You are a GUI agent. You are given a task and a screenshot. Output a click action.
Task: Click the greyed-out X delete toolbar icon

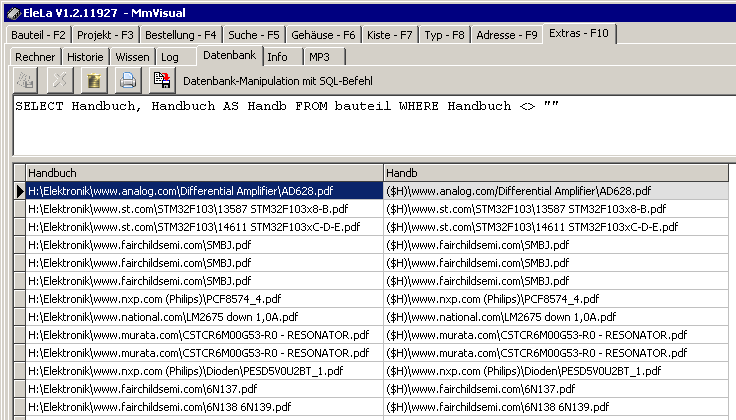[x=60, y=80]
